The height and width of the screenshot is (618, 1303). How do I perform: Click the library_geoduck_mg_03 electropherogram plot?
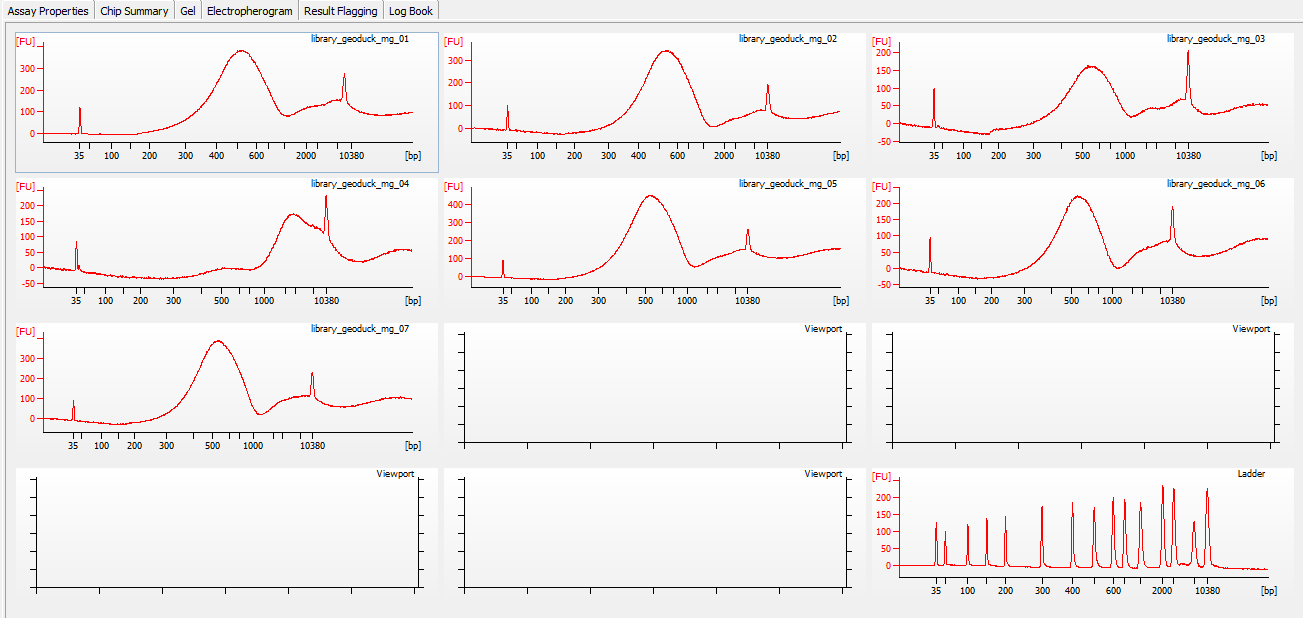[x=1083, y=100]
